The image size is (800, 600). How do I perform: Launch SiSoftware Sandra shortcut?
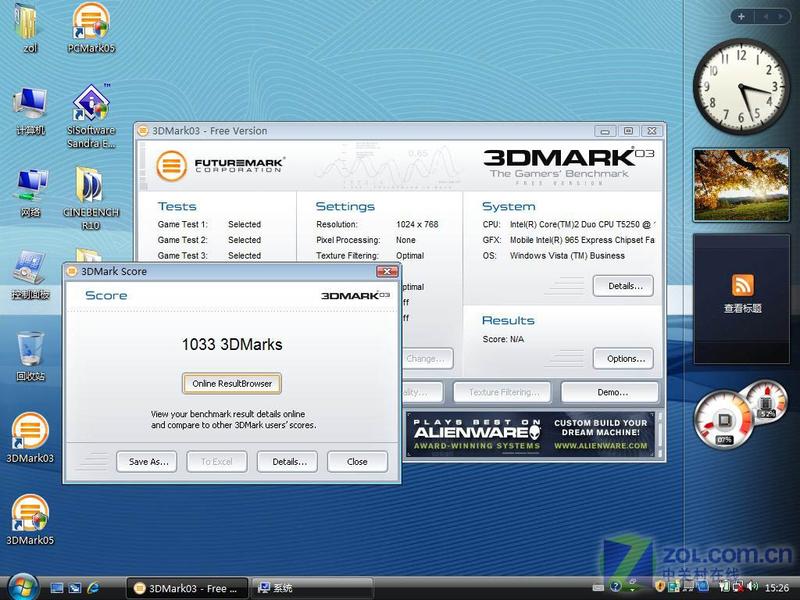click(91, 116)
